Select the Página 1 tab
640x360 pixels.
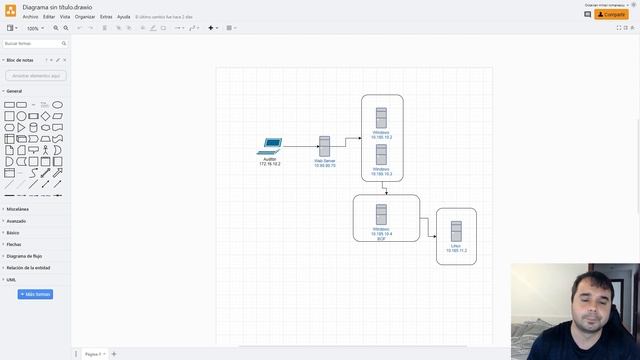95,354
